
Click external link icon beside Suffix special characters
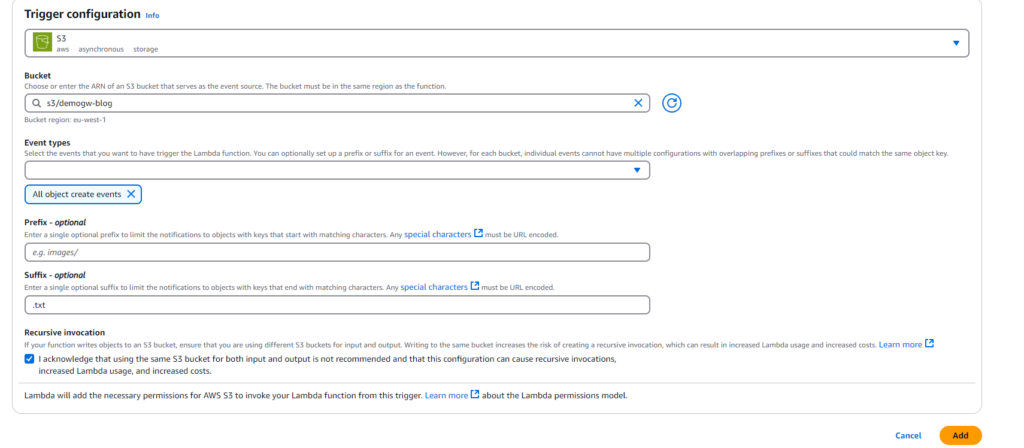coord(475,287)
